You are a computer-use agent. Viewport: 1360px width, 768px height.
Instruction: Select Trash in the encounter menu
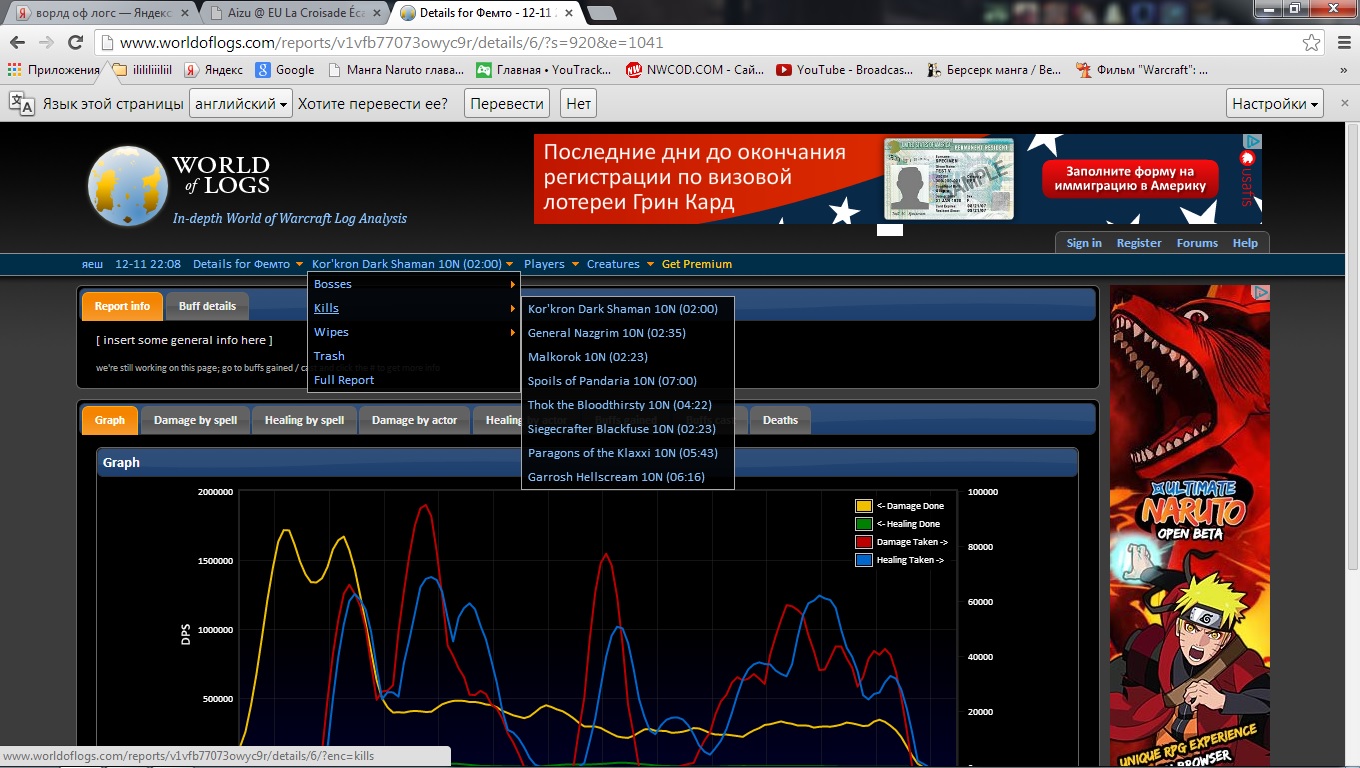coord(414,356)
